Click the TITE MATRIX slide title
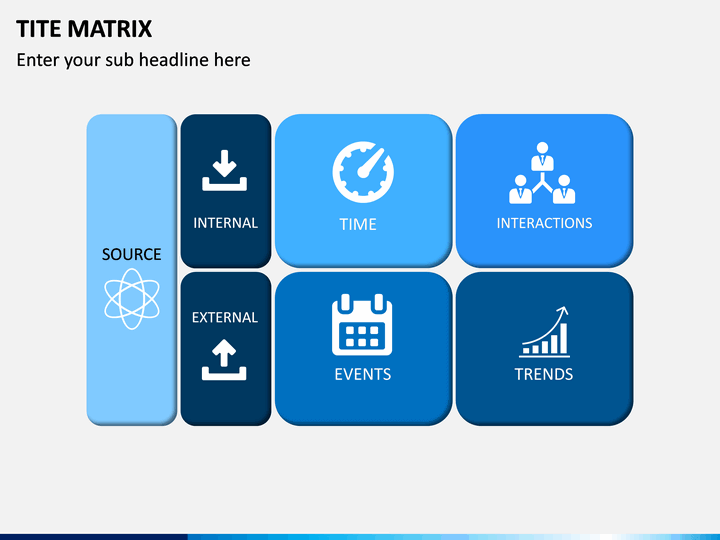This screenshot has height=540, width=720. click(84, 29)
